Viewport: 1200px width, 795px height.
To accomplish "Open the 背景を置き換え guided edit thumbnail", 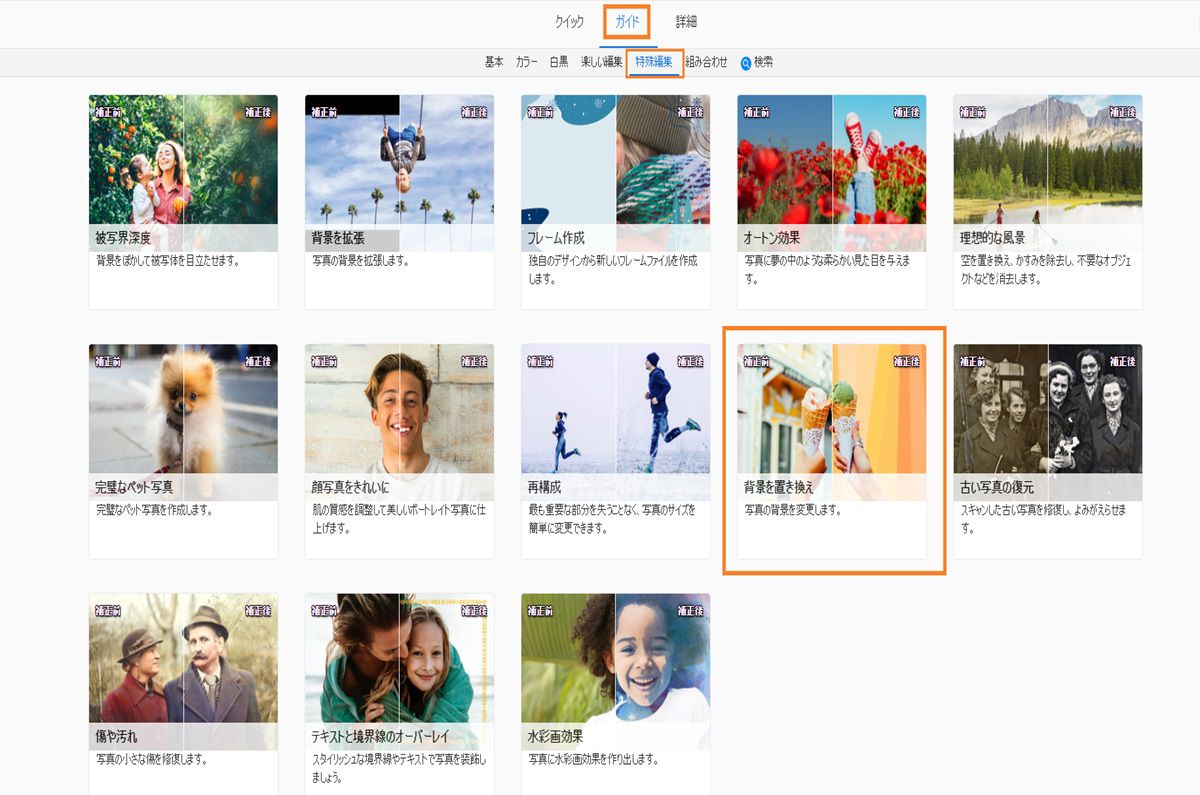I will pos(832,423).
